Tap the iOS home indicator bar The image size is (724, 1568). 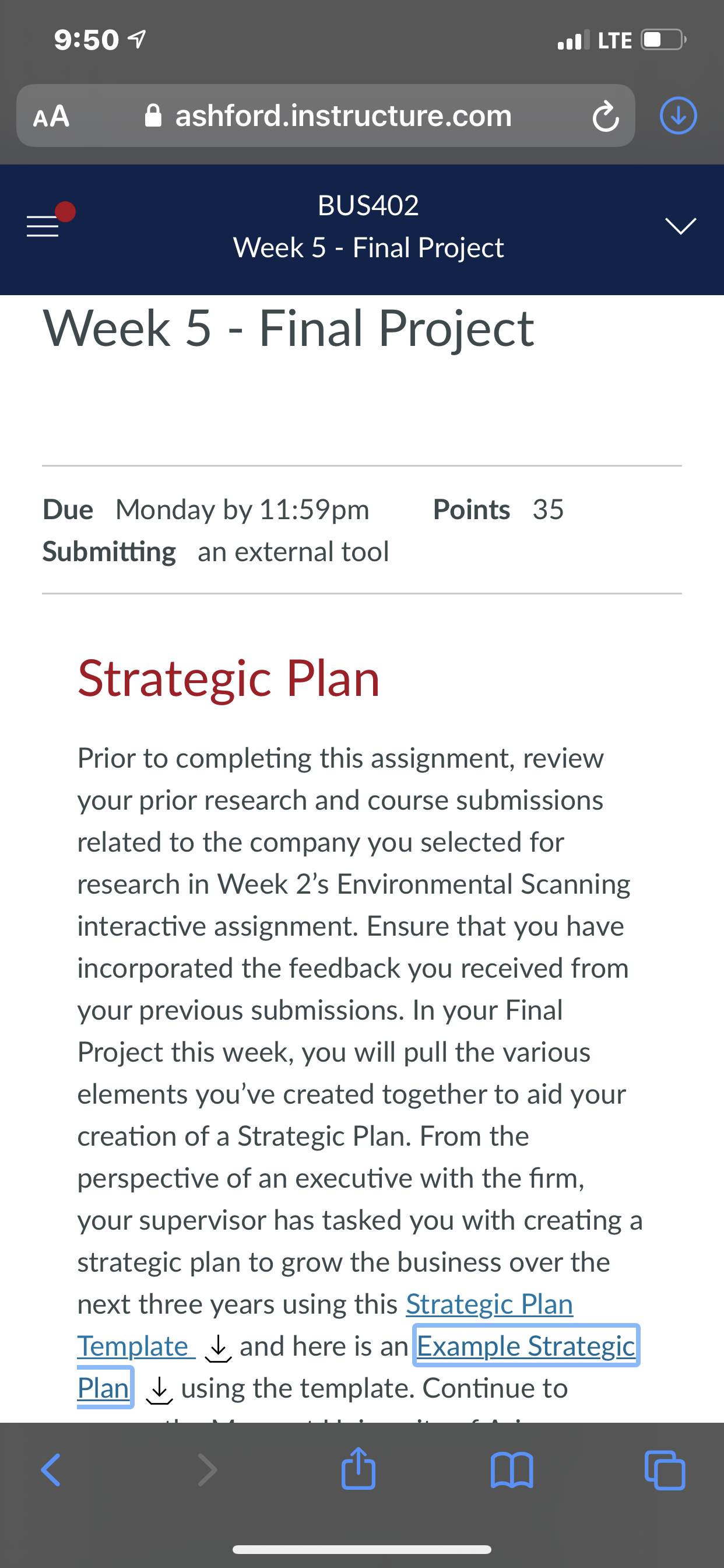pos(362,1549)
